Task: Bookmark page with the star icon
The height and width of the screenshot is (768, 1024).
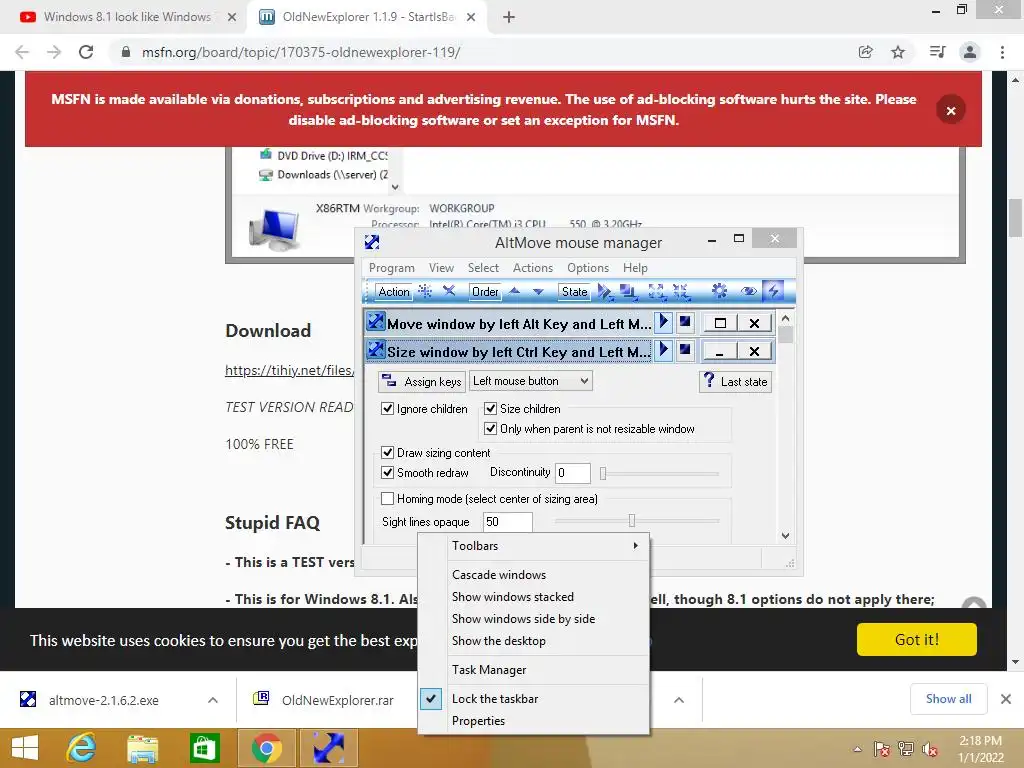Action: [898, 52]
